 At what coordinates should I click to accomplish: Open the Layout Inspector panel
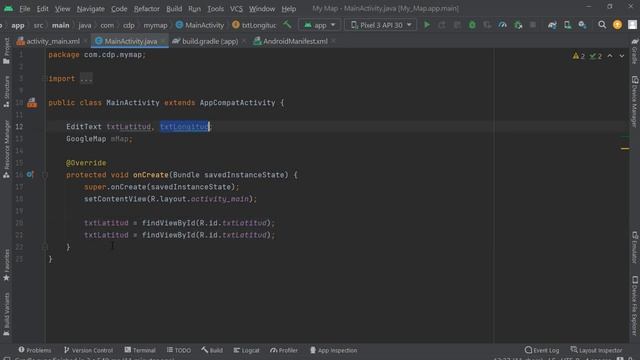(x=596, y=350)
